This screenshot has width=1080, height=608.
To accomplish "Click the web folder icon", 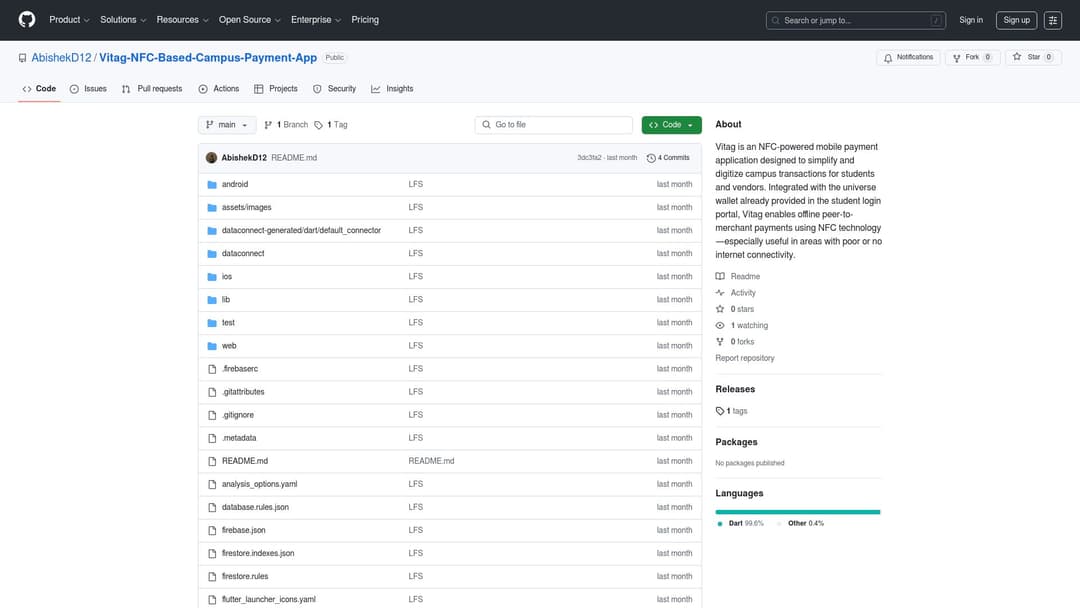I will pos(212,346).
